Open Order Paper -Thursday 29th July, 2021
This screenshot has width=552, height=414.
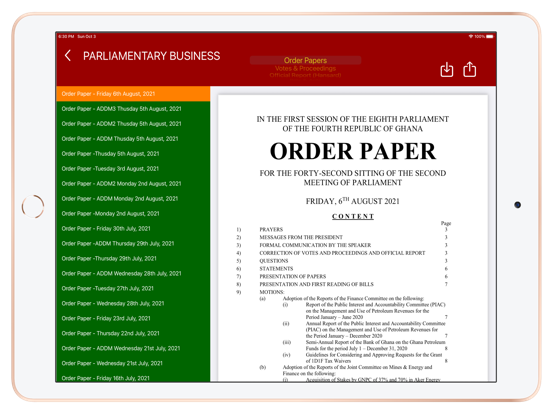133,258
